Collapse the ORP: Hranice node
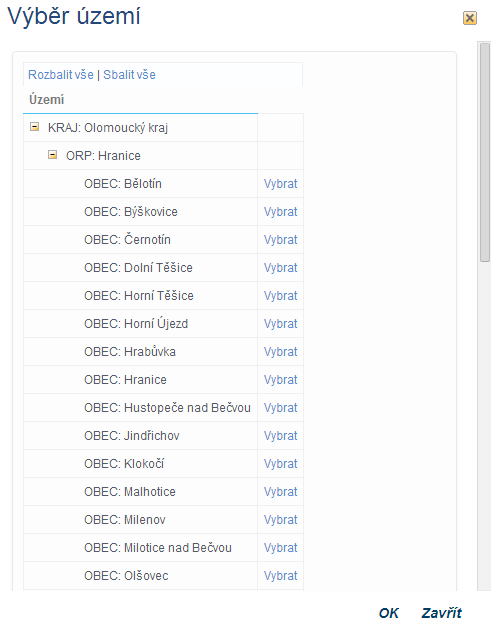Image resolution: width=491 pixels, height=625 pixels. pos(53,155)
